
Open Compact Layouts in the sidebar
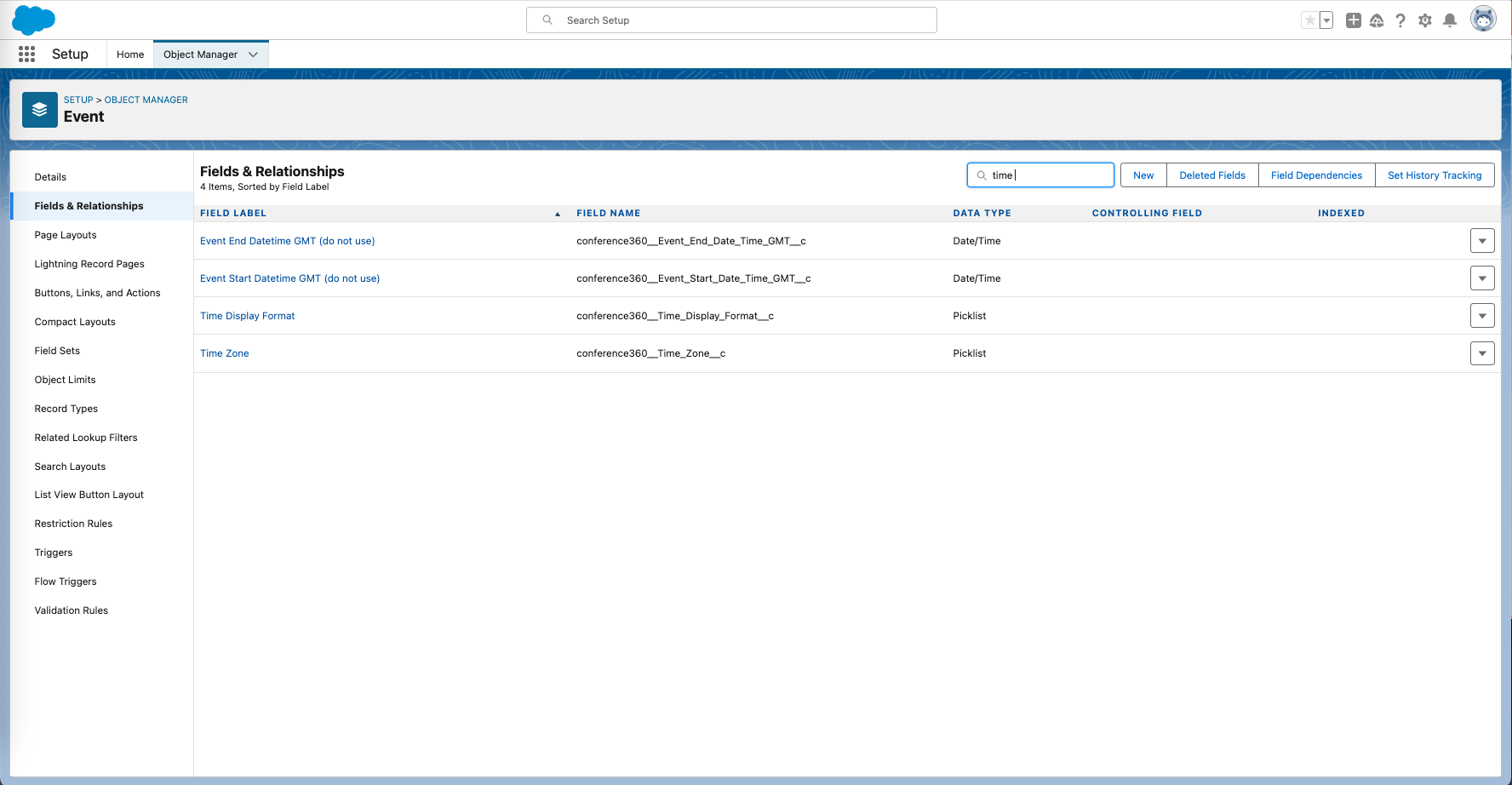[75, 322]
